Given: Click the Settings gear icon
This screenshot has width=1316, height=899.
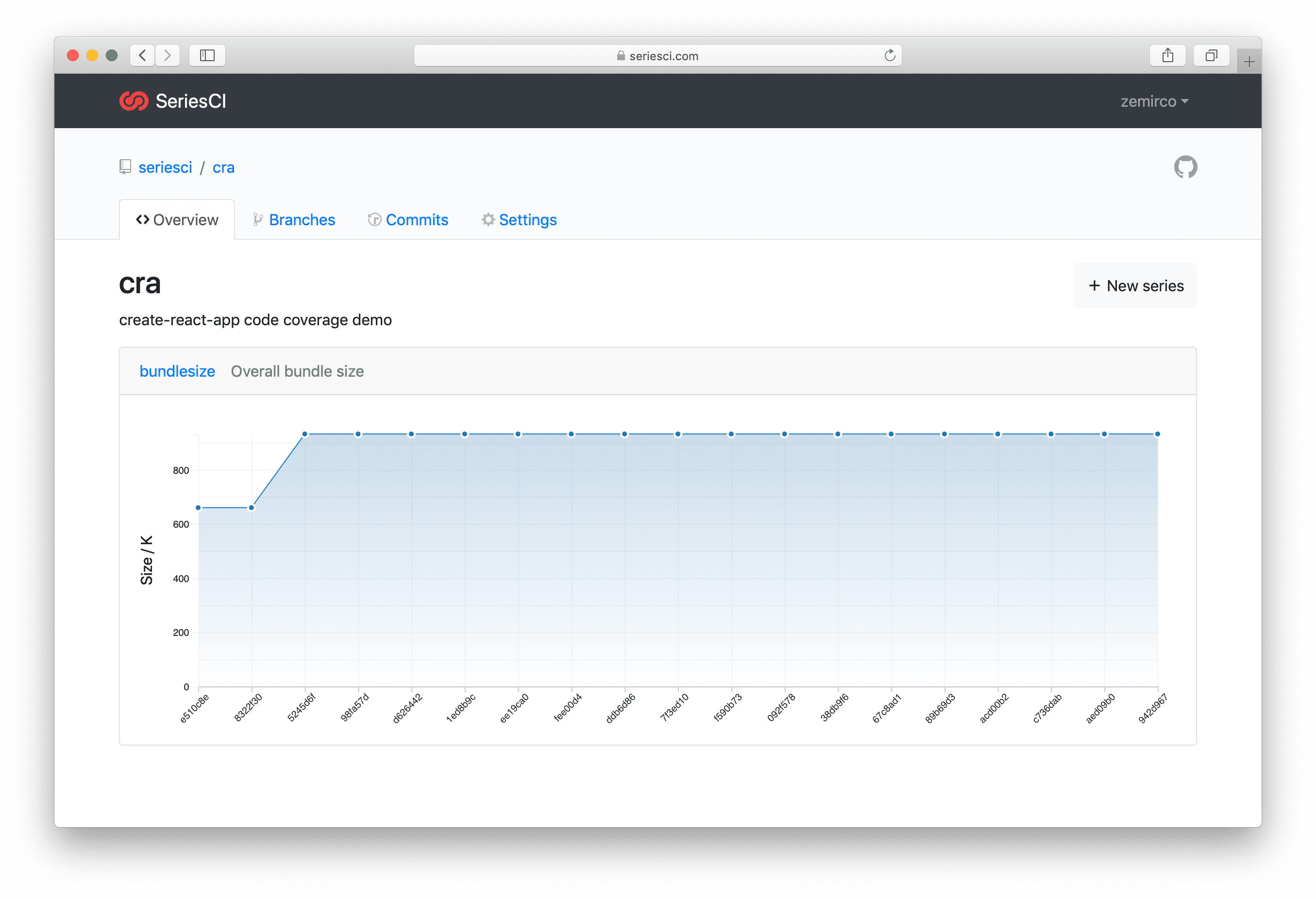Looking at the screenshot, I should (488, 220).
